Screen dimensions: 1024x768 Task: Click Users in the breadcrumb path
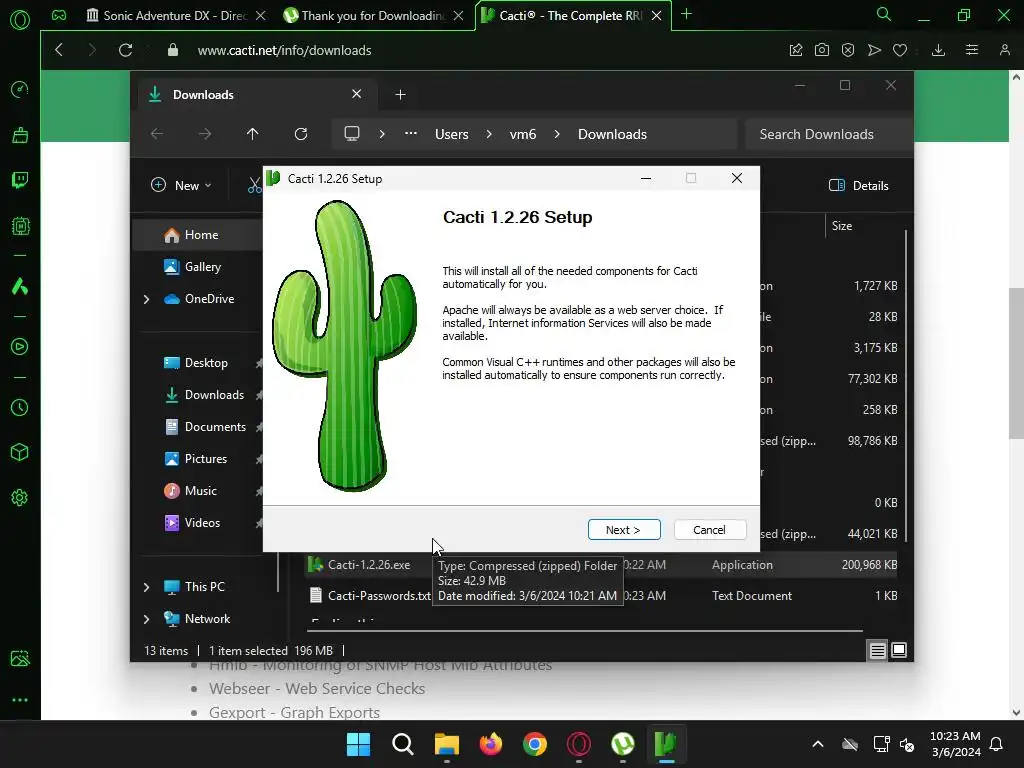(x=452, y=134)
